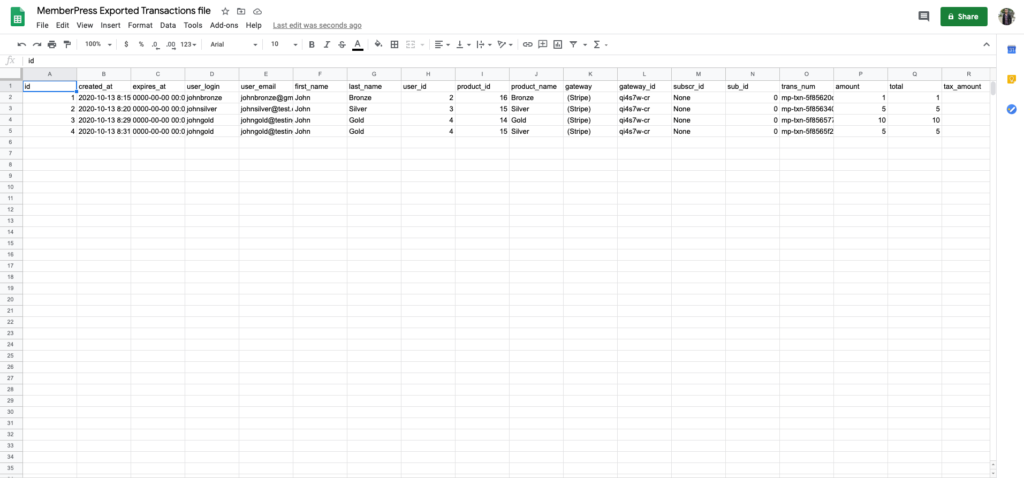Click the green Share button
This screenshot has height=478, width=1024.
964,16
